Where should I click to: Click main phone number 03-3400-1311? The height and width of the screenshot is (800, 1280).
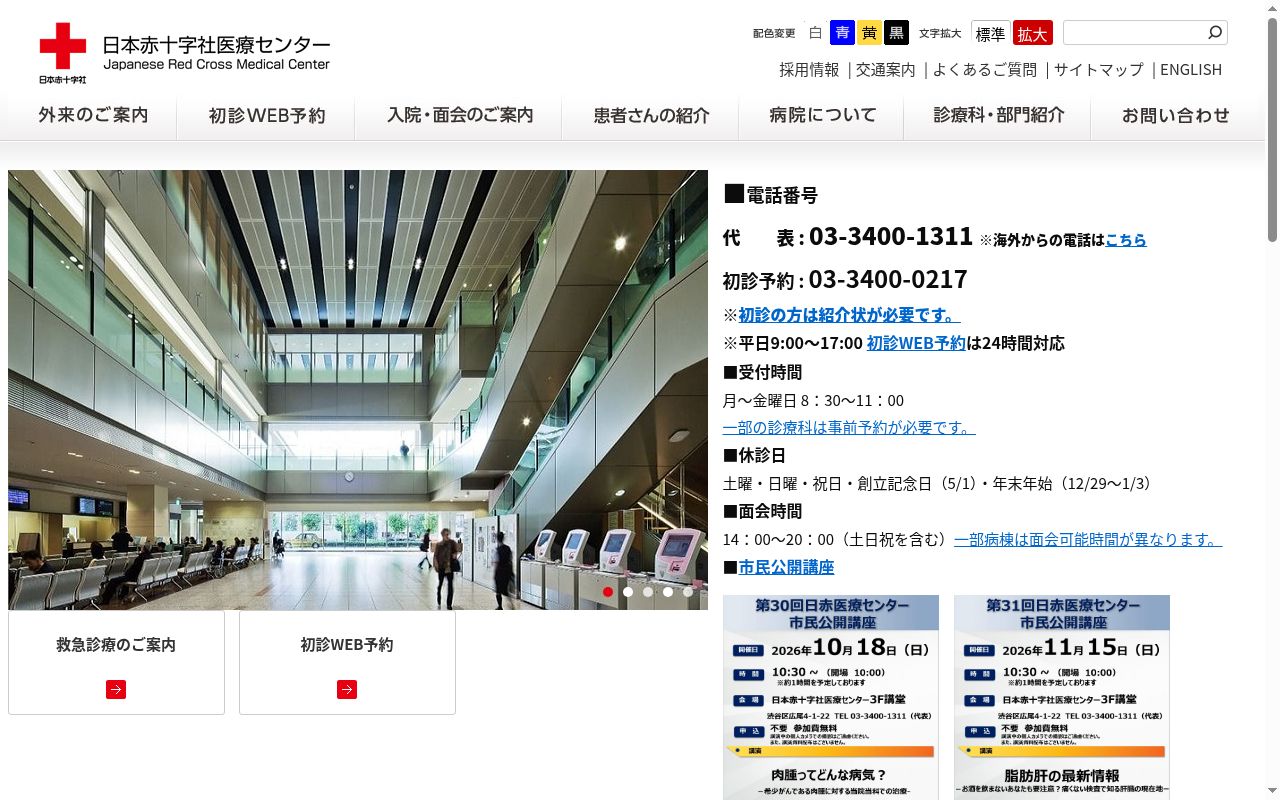pos(891,236)
